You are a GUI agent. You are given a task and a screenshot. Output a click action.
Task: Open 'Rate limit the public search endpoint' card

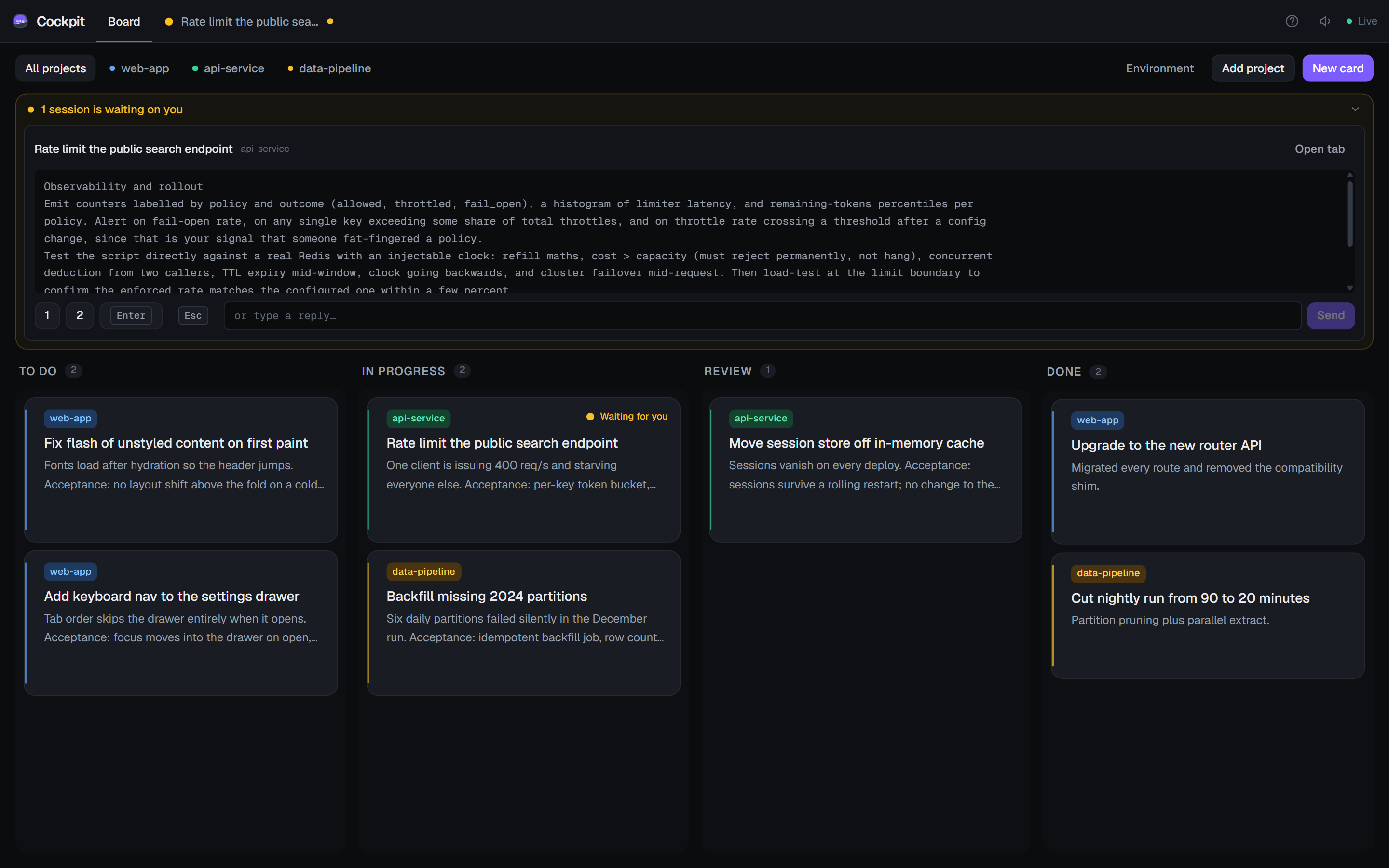coord(523,469)
